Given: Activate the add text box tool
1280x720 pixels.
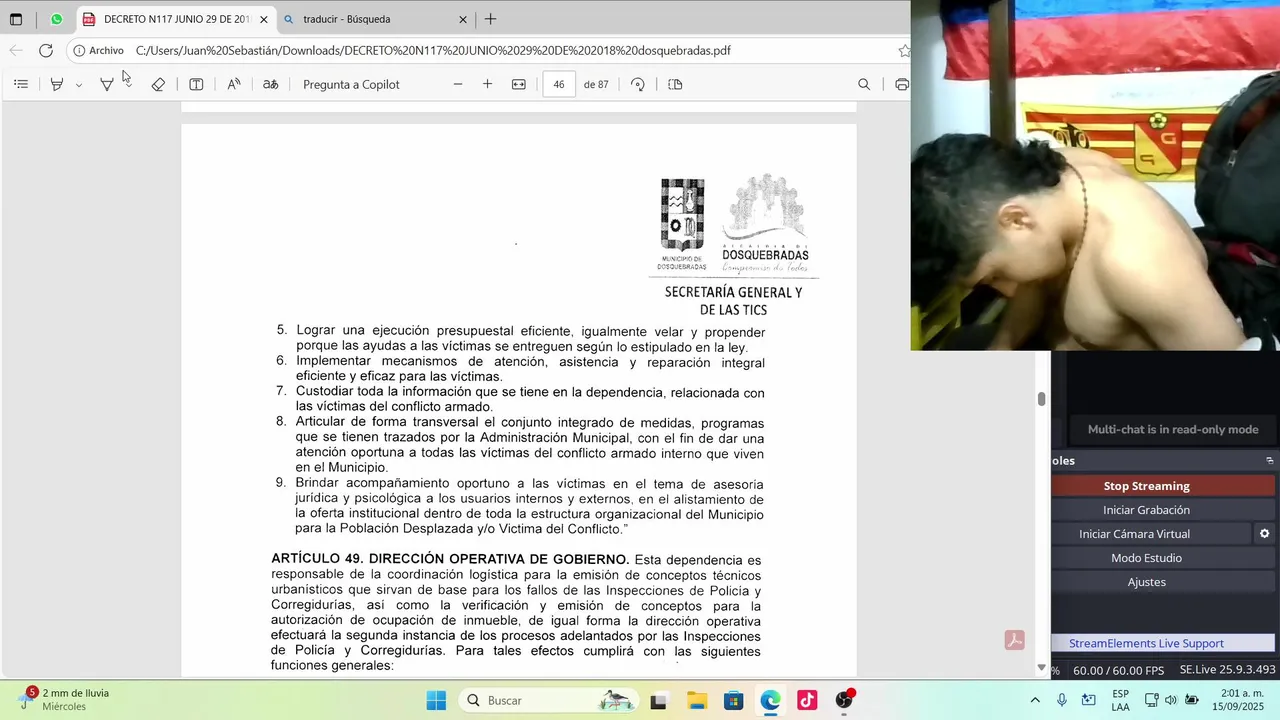Looking at the screenshot, I should pyautogui.click(x=196, y=84).
